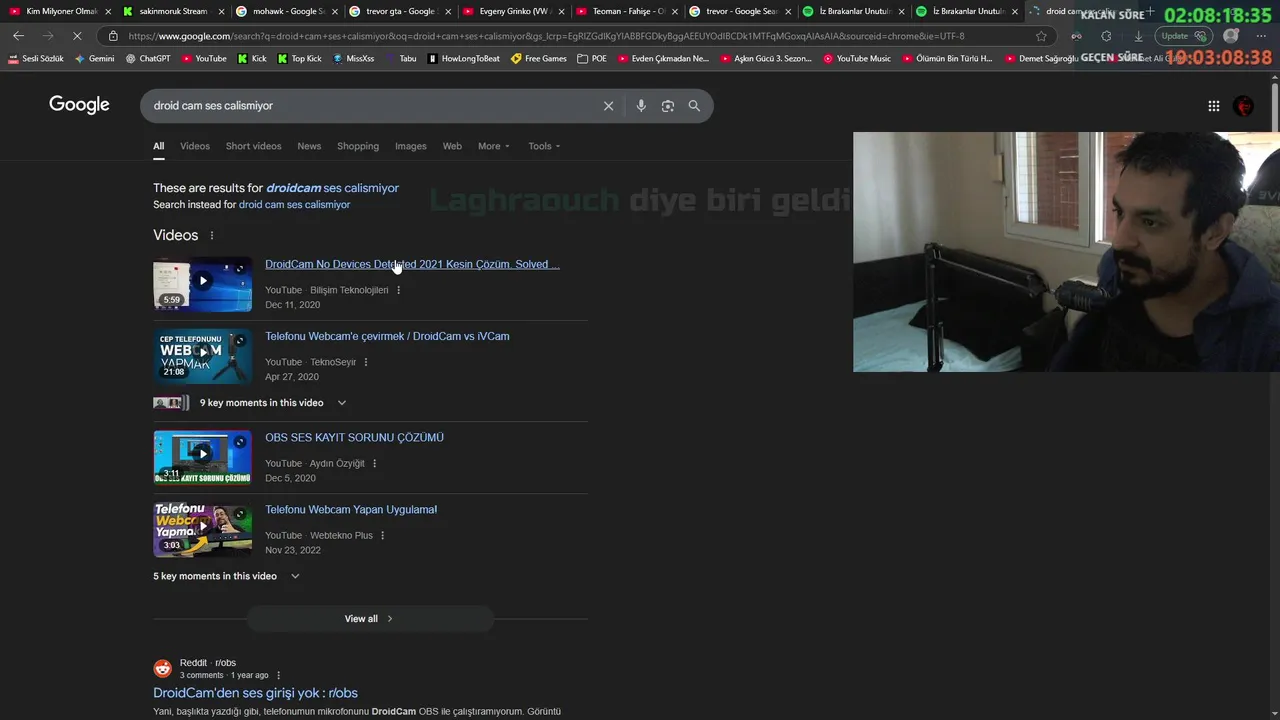Image resolution: width=1280 pixels, height=720 pixels.
Task: Open Telefonu Webcam'e çevirmek DroidCam vs iVCam link
Action: click(x=387, y=337)
